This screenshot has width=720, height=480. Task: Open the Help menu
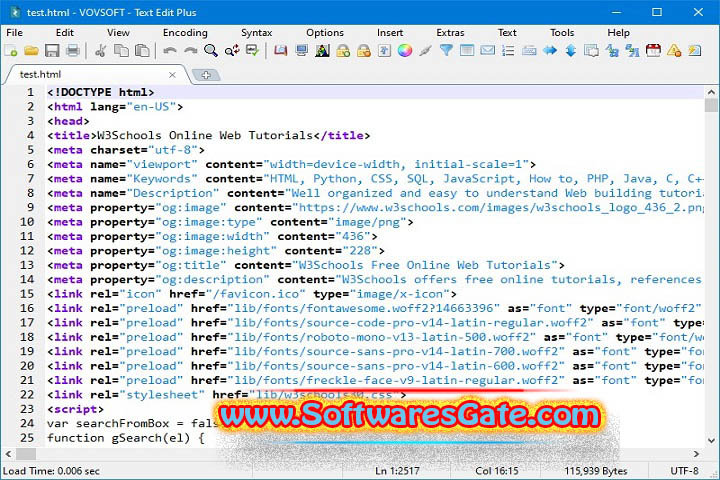[x=618, y=33]
